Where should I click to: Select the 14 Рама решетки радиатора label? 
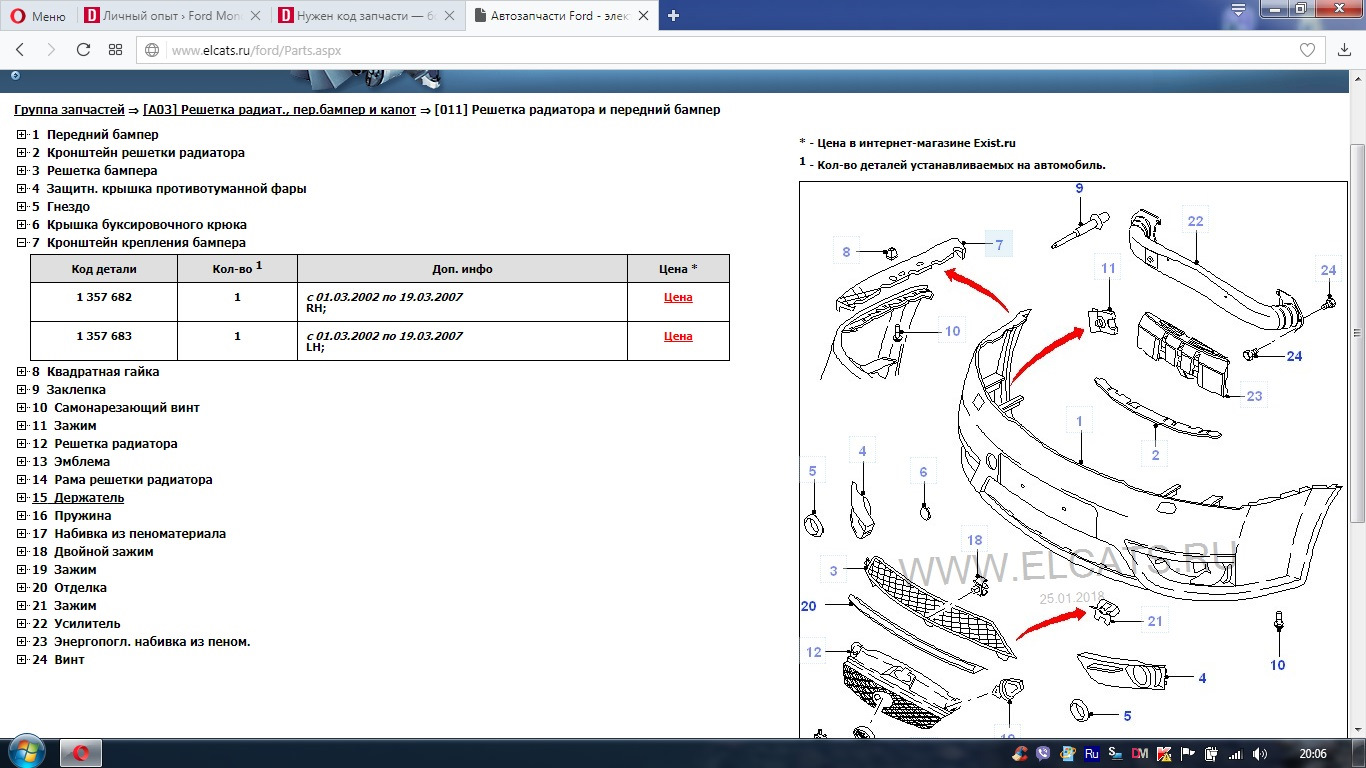[x=122, y=480]
